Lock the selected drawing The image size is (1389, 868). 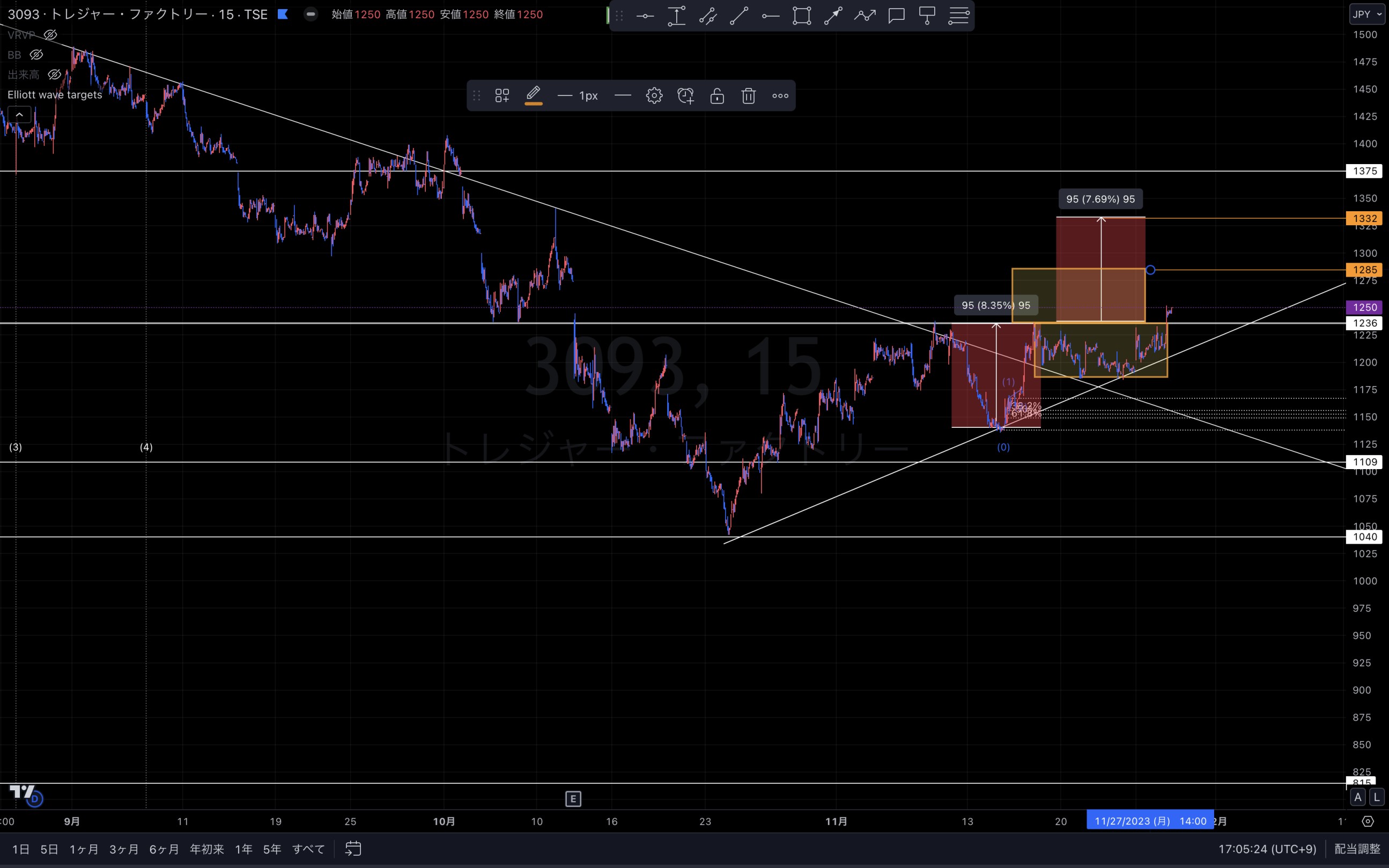pyautogui.click(x=716, y=95)
